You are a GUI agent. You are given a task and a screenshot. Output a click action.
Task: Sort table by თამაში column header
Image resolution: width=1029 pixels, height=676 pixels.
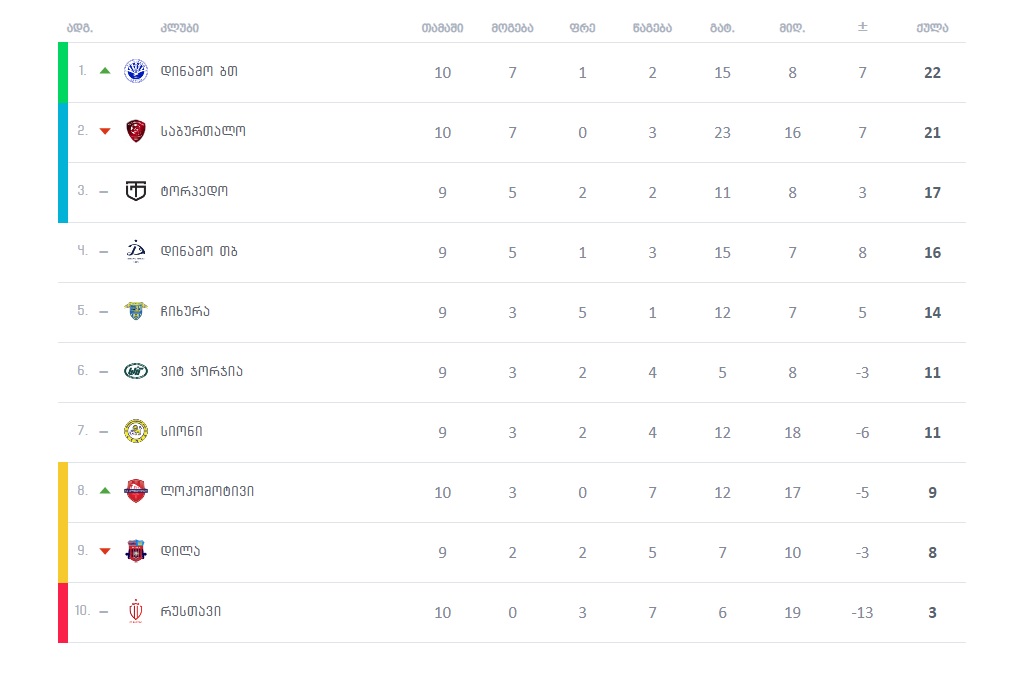(x=442, y=28)
